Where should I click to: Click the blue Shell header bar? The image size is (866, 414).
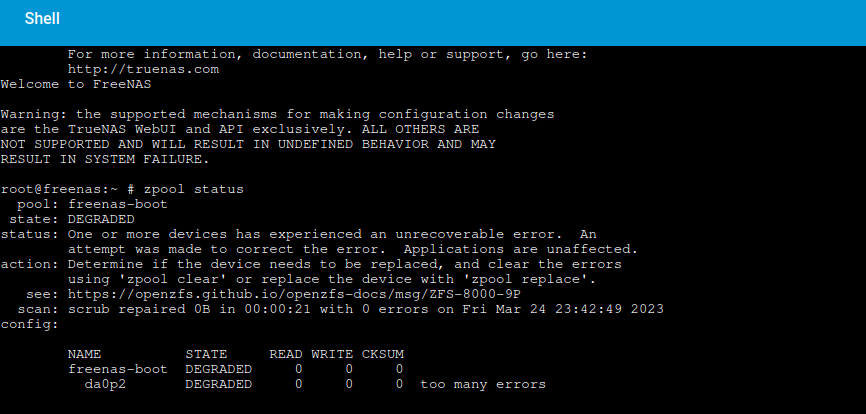433,23
